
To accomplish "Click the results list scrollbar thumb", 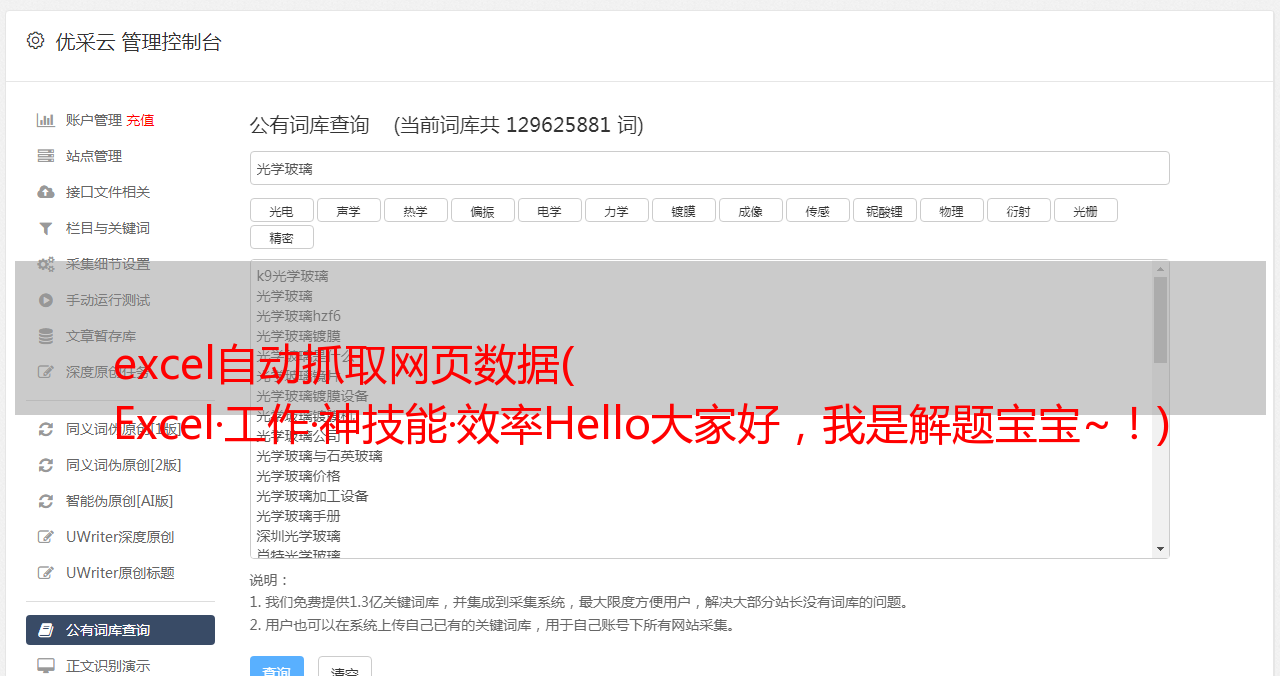I will click(x=1160, y=319).
